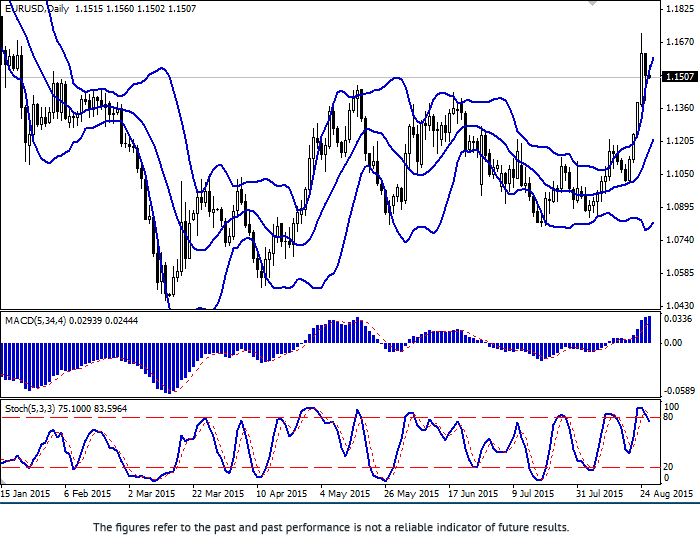The height and width of the screenshot is (552, 700).
Task: Click the 1.0430 price axis label
Action: click(x=679, y=306)
